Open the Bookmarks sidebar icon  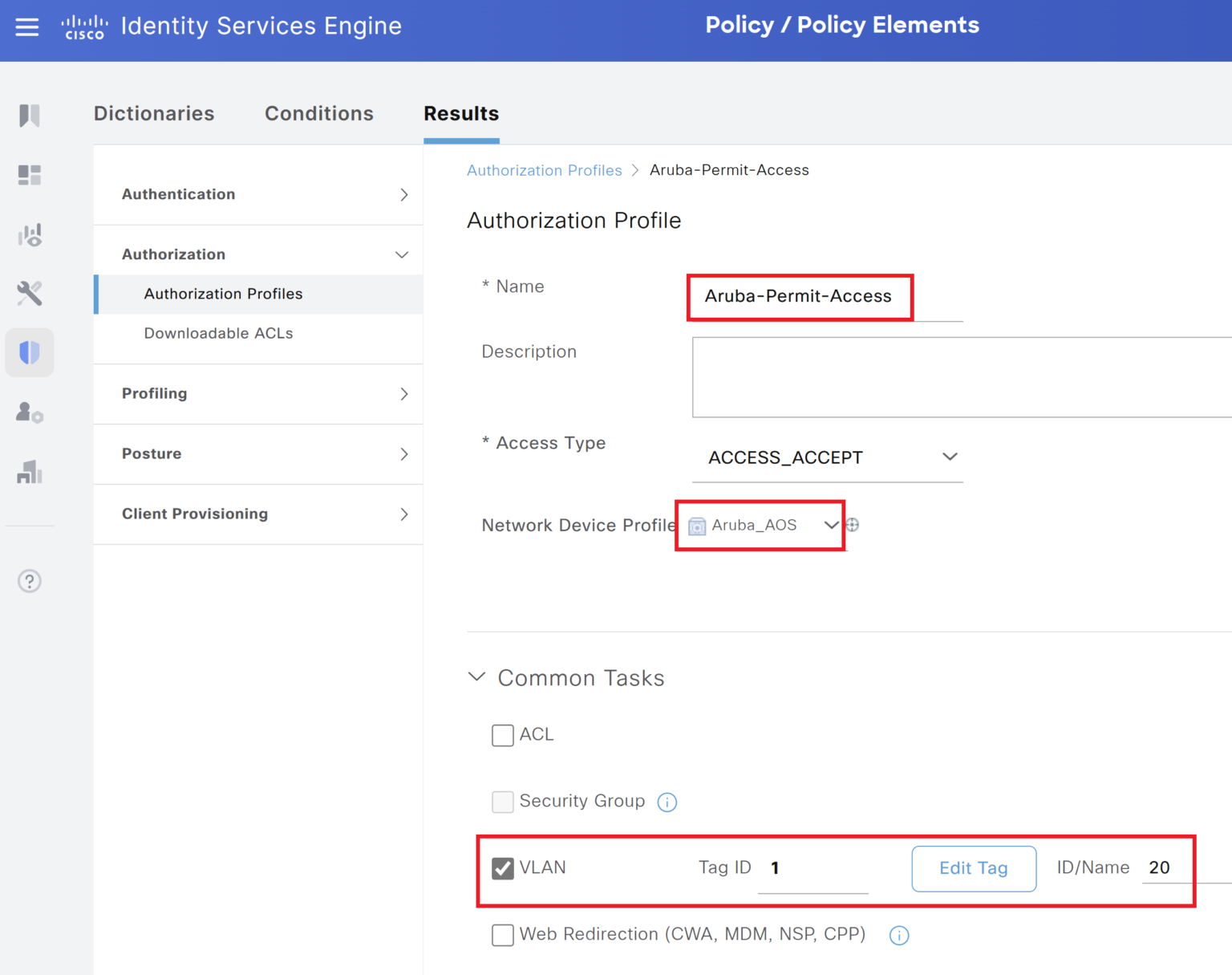[x=30, y=116]
